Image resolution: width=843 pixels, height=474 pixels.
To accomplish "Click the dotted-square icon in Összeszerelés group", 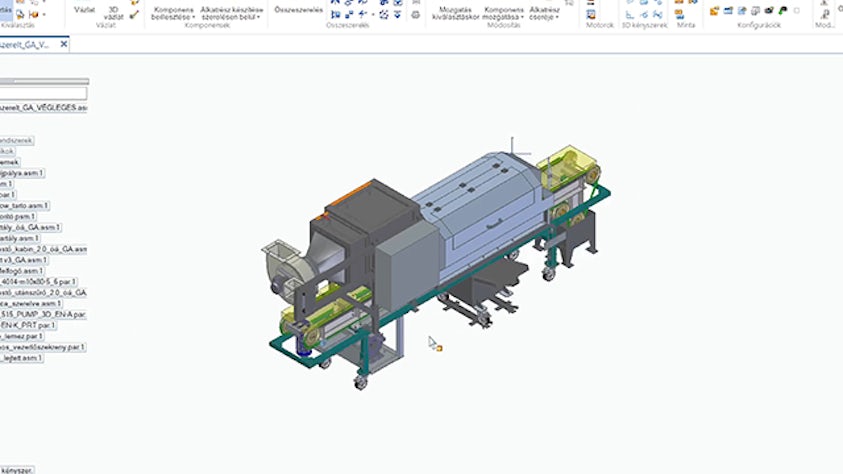I will [383, 15].
